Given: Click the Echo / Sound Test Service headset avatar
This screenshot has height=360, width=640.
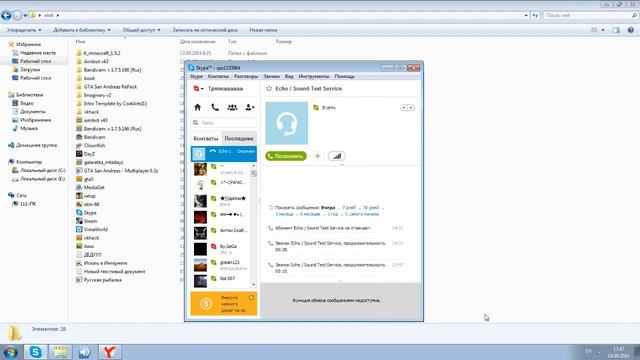Looking at the screenshot, I should [x=287, y=123].
